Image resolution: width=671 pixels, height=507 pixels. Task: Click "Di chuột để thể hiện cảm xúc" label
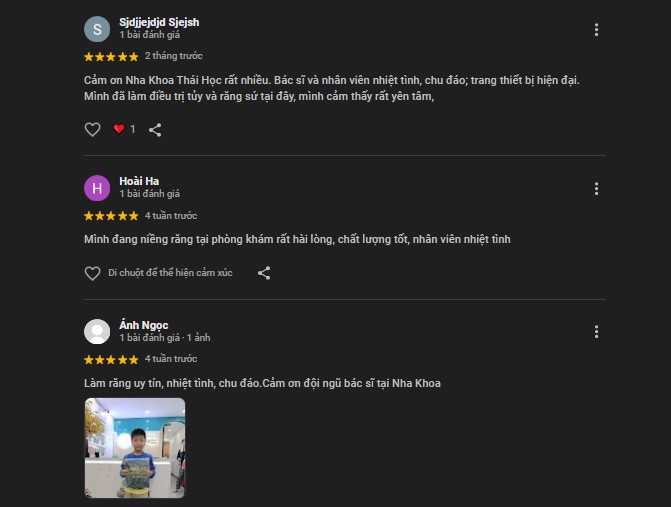click(x=170, y=273)
